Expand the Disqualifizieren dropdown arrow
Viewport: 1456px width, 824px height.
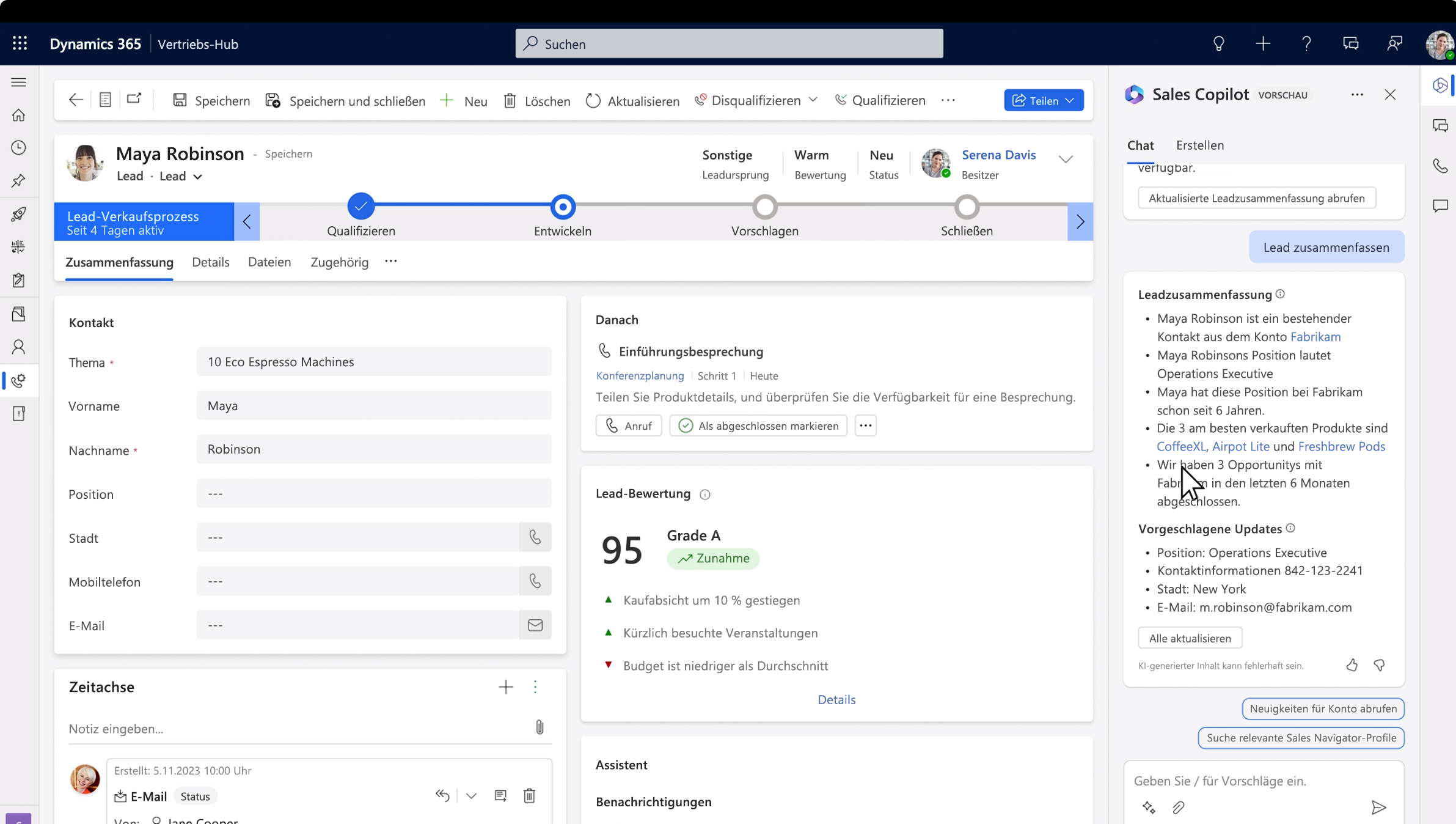813,100
